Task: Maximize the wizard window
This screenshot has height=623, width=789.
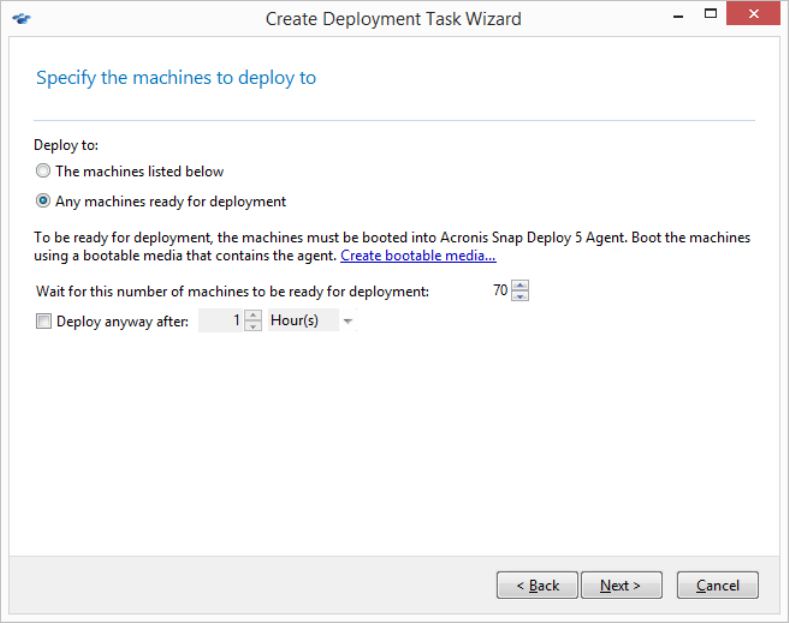Action: tap(711, 14)
